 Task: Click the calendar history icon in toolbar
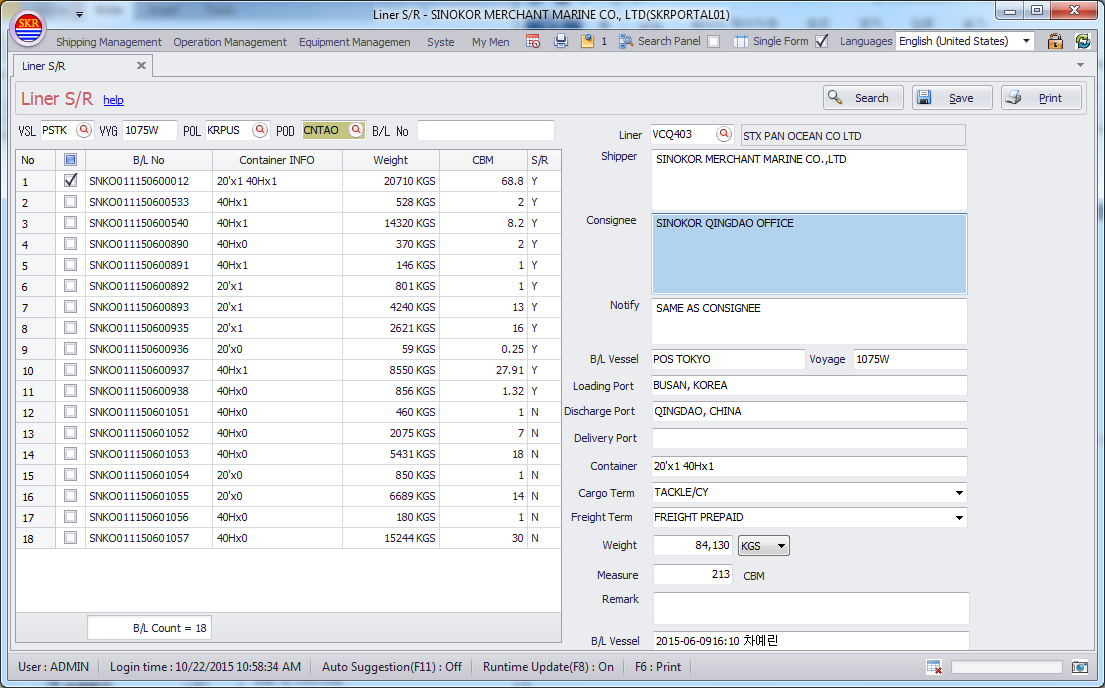pos(533,42)
